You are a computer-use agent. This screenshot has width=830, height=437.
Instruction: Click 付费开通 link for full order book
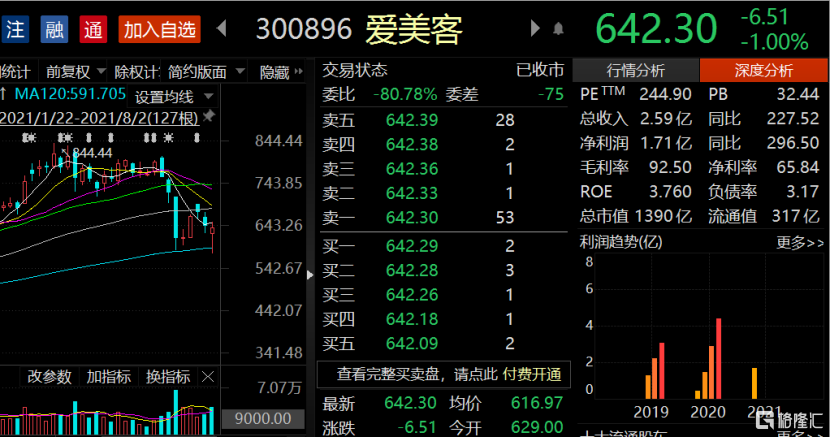(x=532, y=375)
